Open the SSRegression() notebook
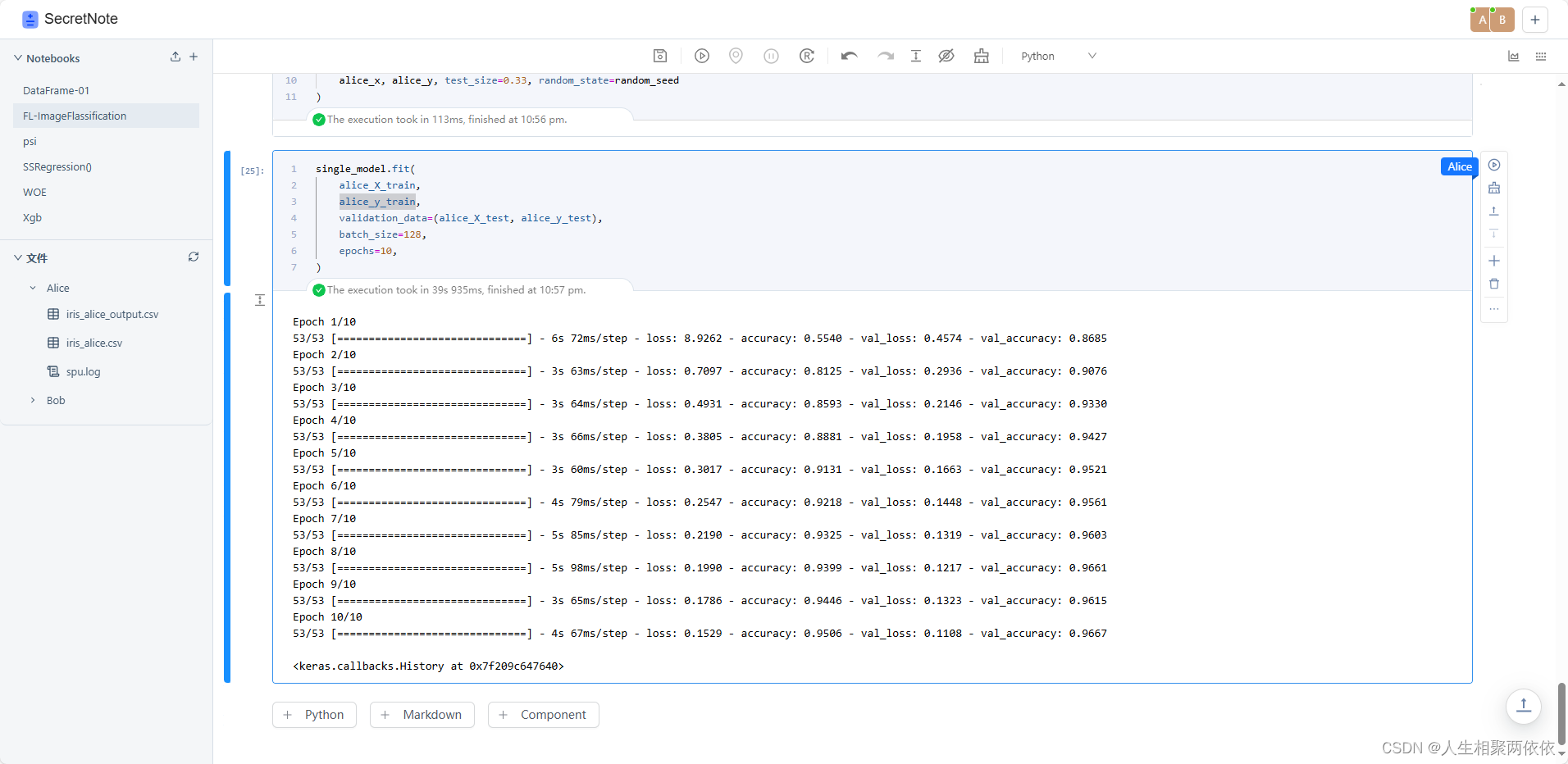The height and width of the screenshot is (764, 1568). [106, 166]
